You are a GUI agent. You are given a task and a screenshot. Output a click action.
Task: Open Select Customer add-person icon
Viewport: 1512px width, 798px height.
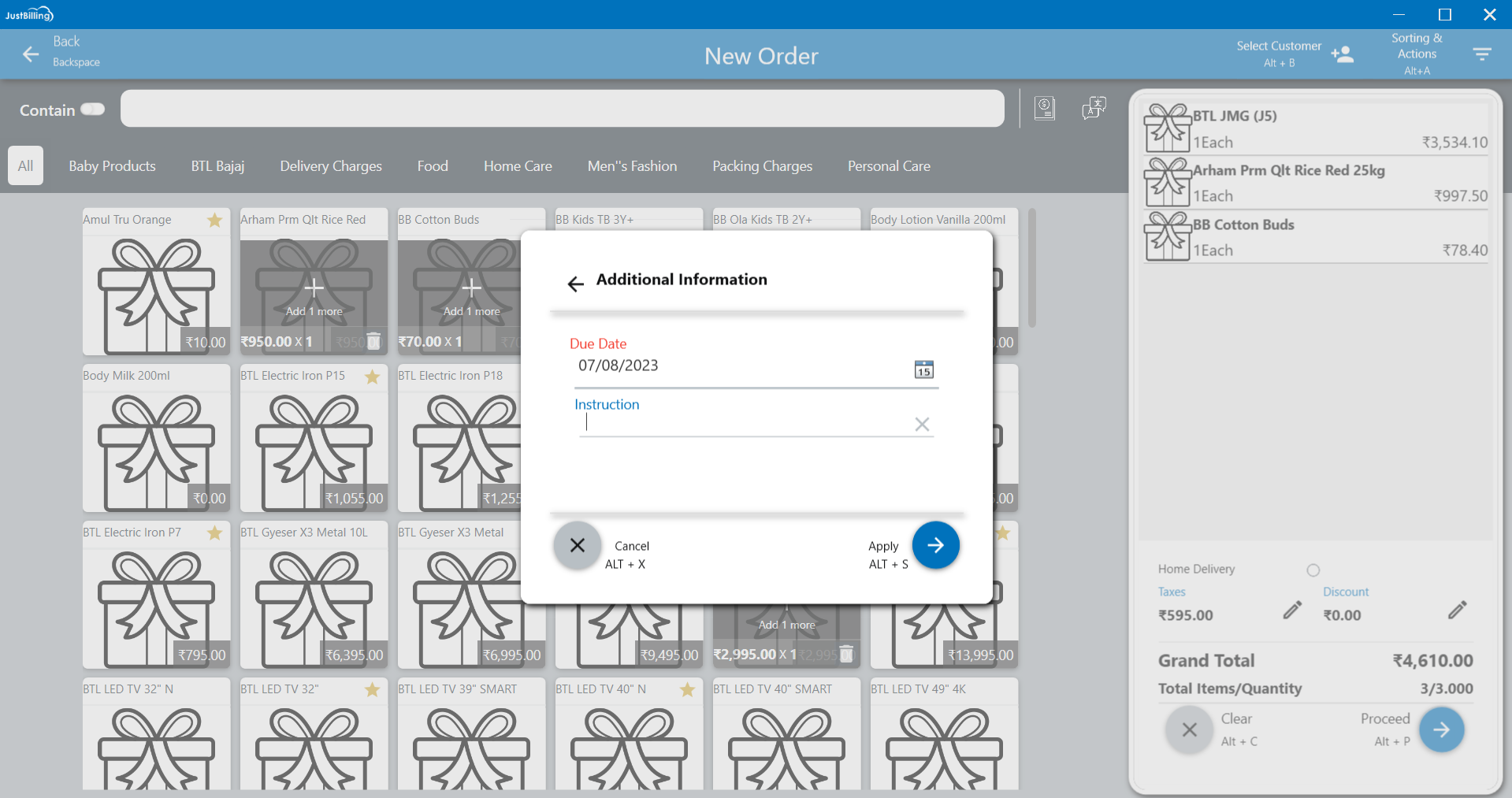tap(1342, 54)
